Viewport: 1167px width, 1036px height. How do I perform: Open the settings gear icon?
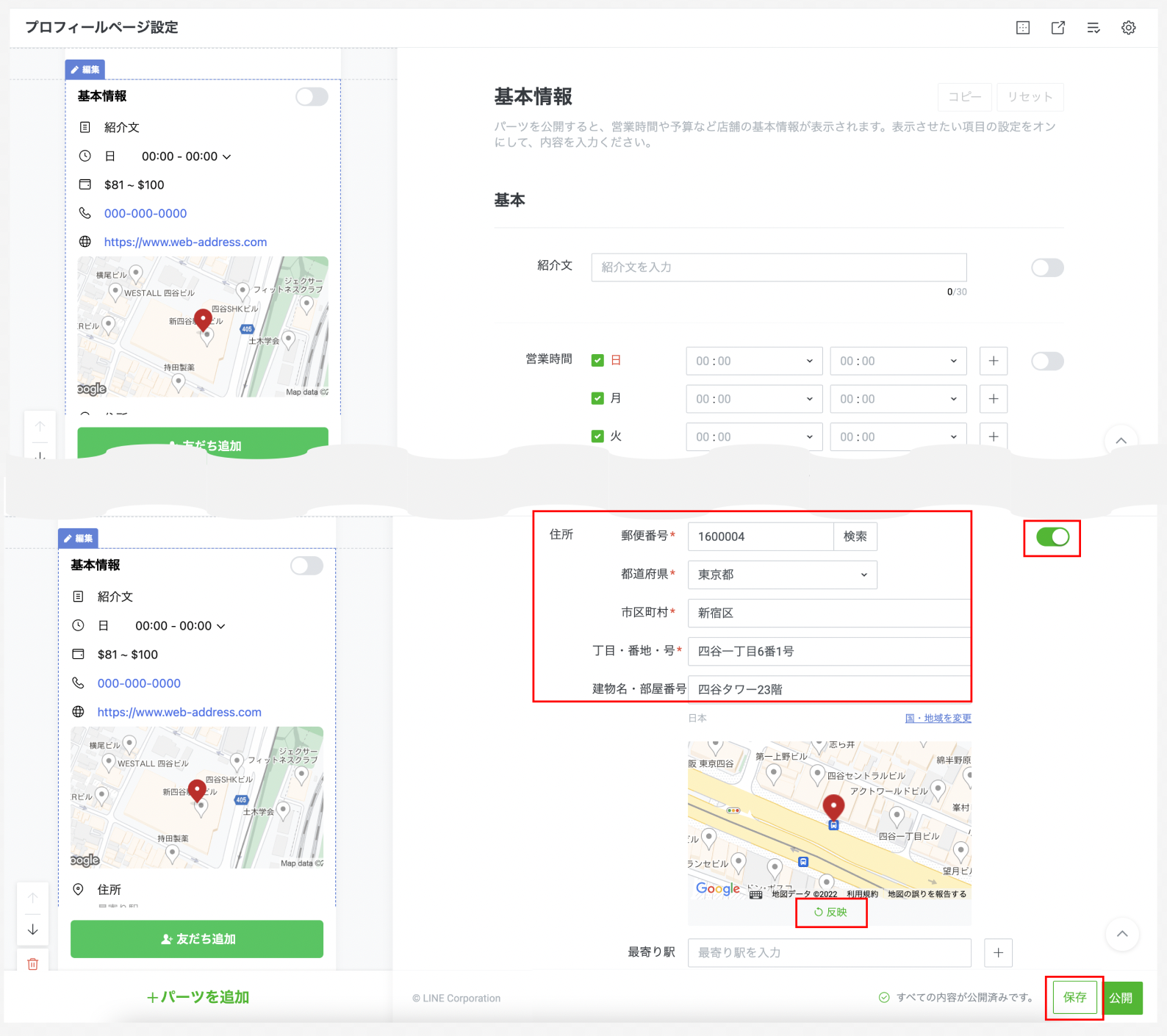pyautogui.click(x=1128, y=28)
